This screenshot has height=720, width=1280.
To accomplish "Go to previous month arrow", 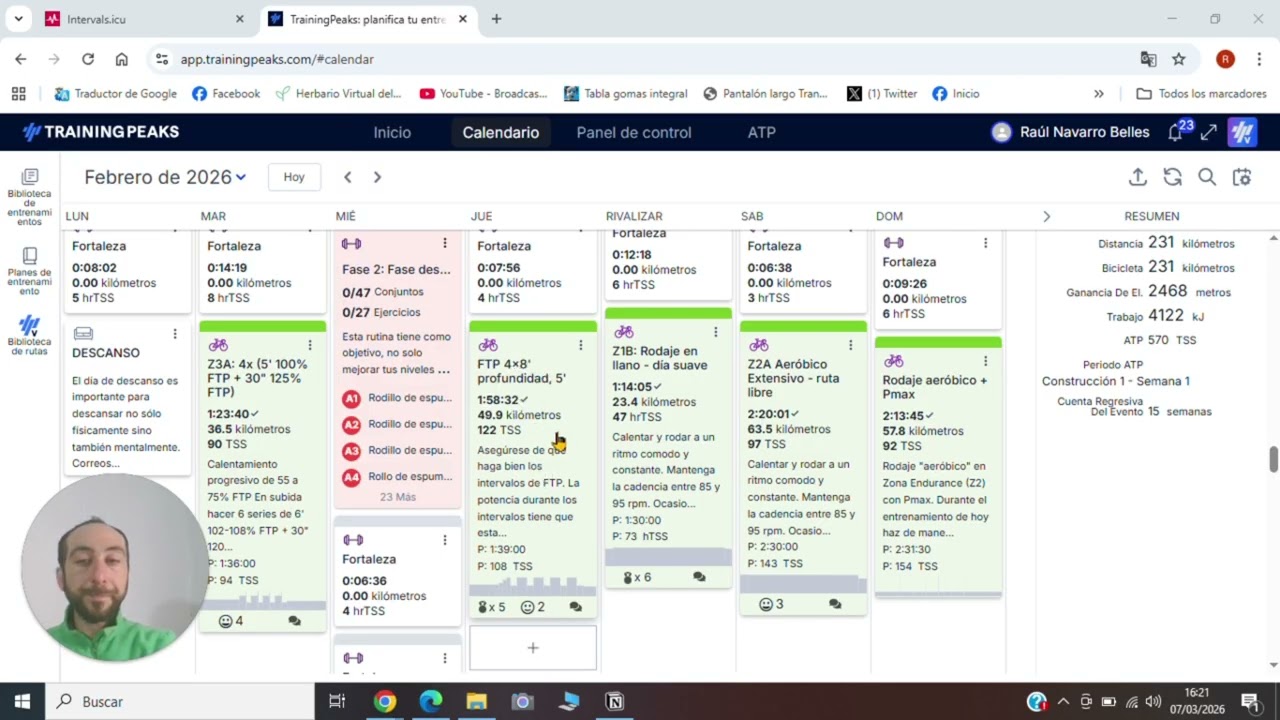I will tap(347, 177).
